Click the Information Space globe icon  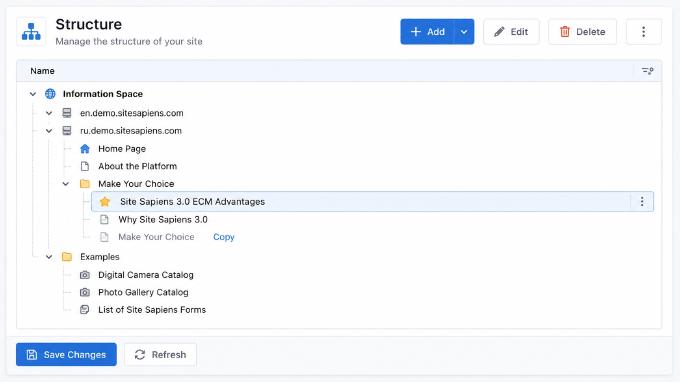pos(50,94)
